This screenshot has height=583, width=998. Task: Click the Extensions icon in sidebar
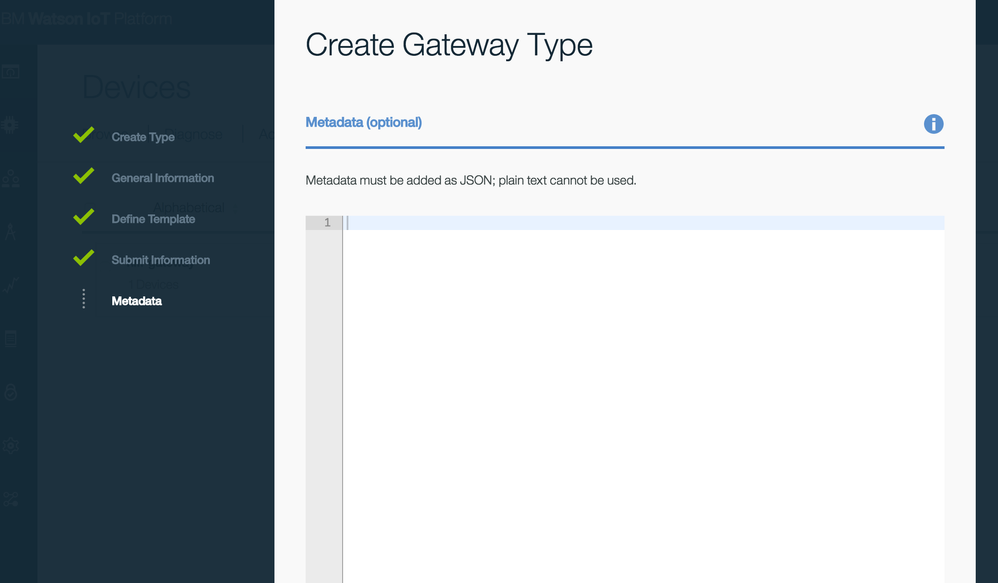pos(11,499)
